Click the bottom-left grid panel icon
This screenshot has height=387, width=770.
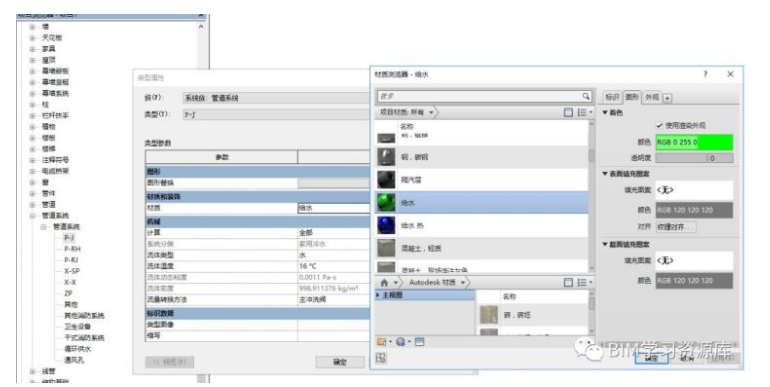(381, 358)
